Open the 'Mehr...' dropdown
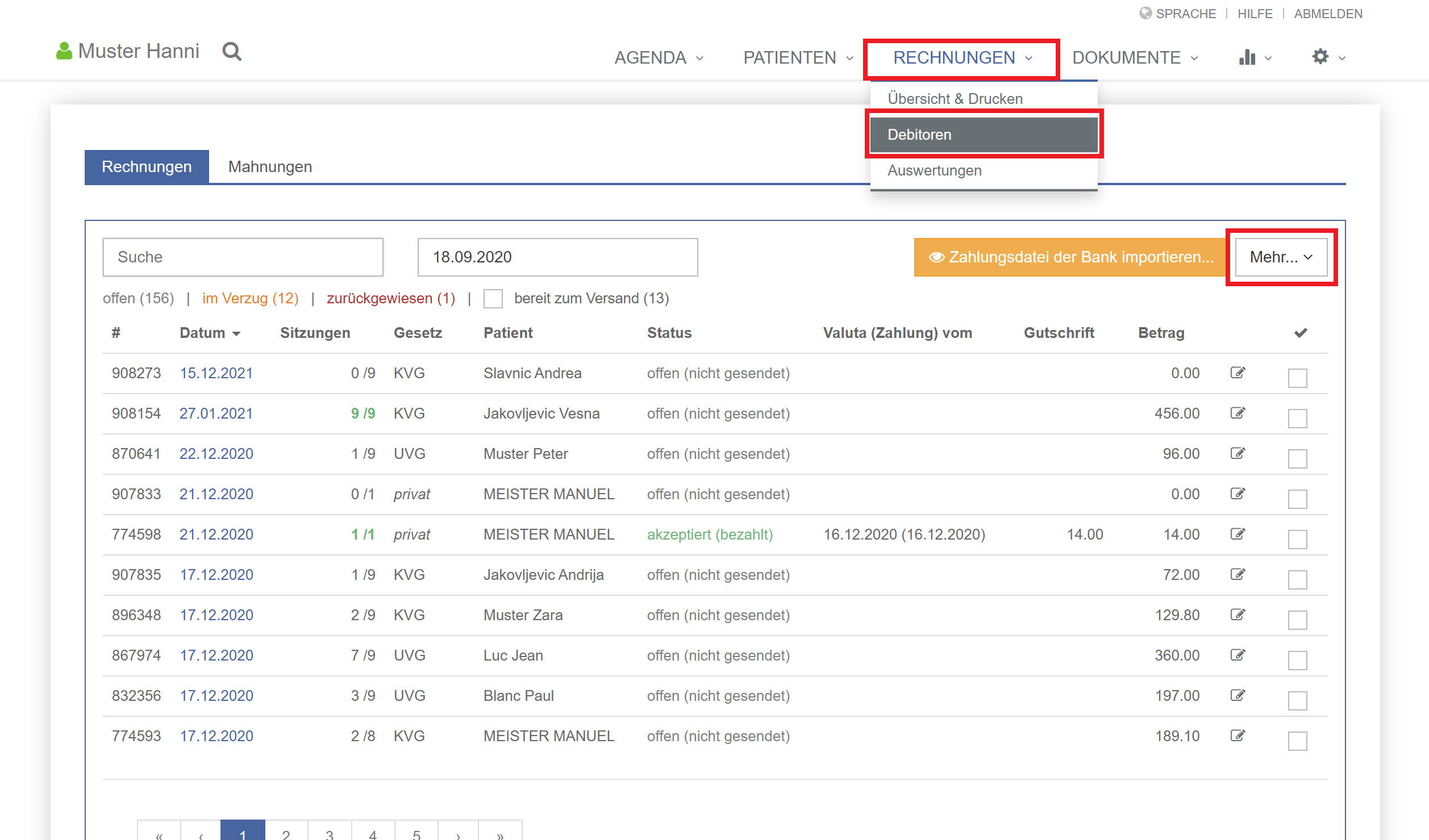 point(1281,257)
